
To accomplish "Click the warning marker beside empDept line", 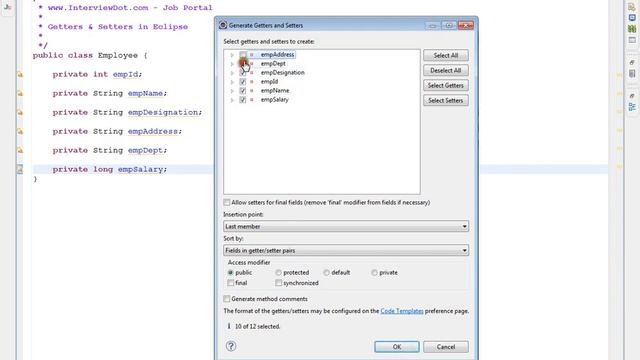I will pos(20,150).
